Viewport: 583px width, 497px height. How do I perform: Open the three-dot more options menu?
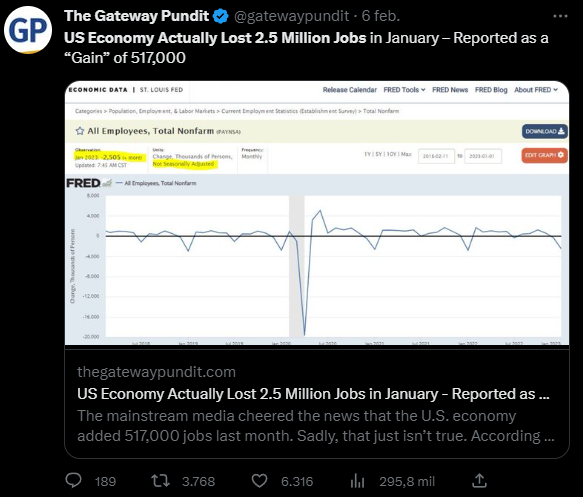tap(560, 16)
